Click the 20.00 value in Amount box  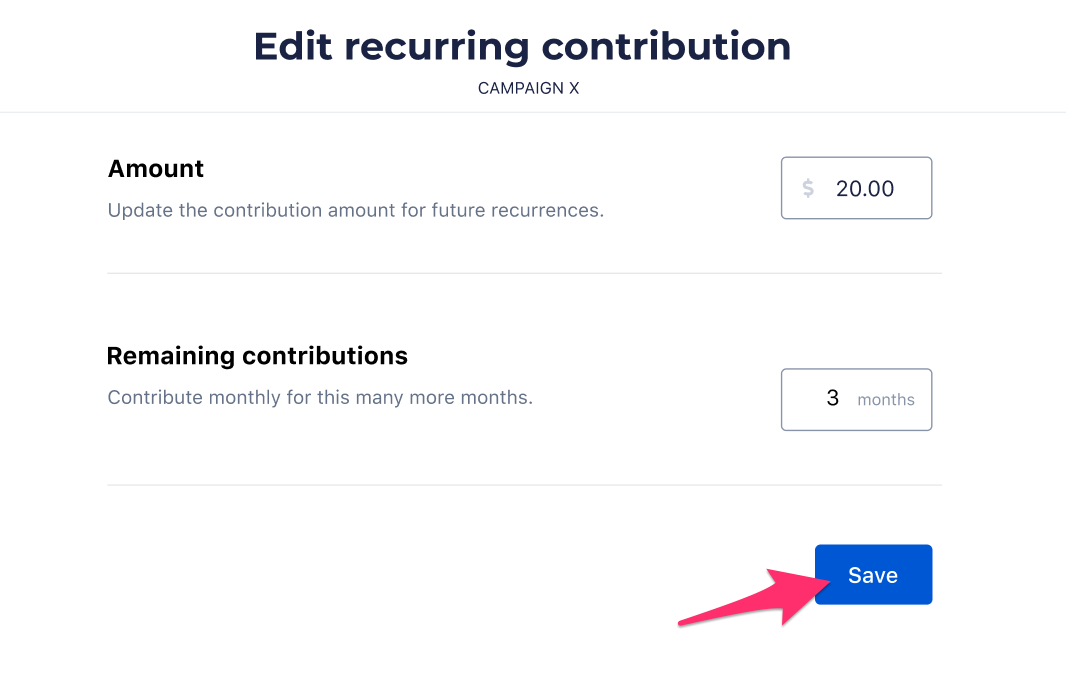(x=865, y=188)
